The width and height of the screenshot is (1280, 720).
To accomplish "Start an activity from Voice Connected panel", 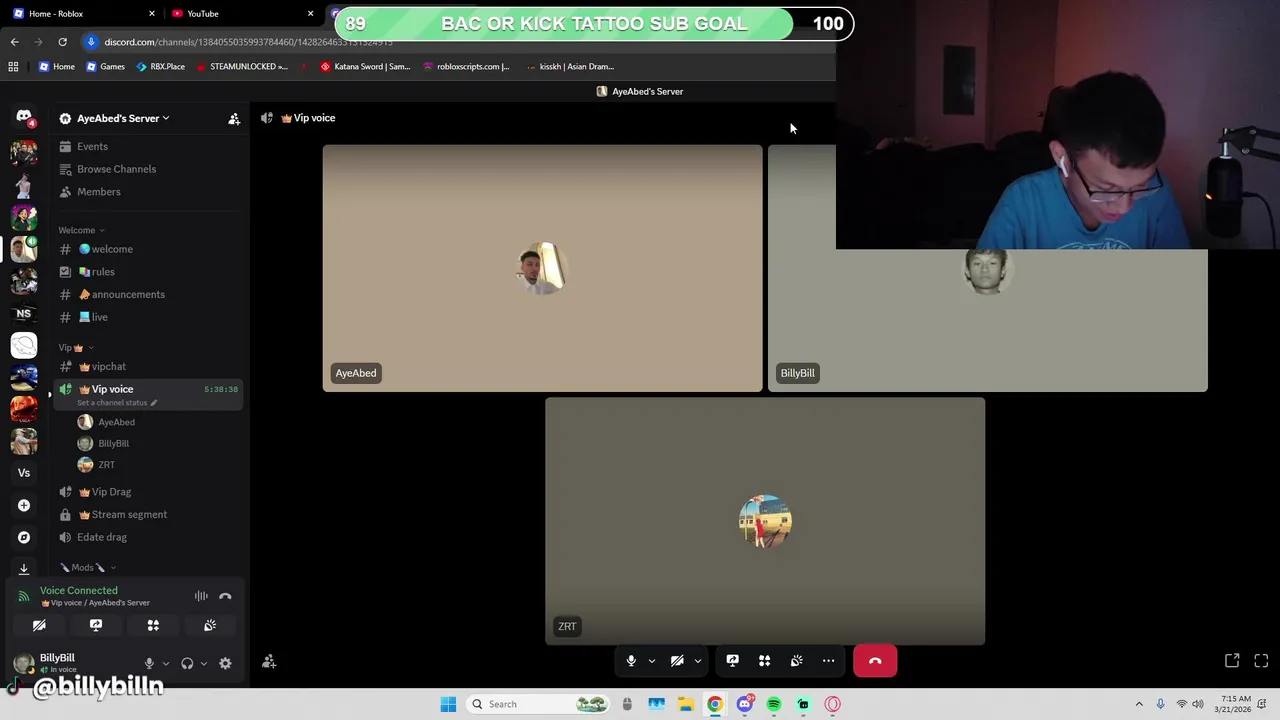I will click(153, 625).
